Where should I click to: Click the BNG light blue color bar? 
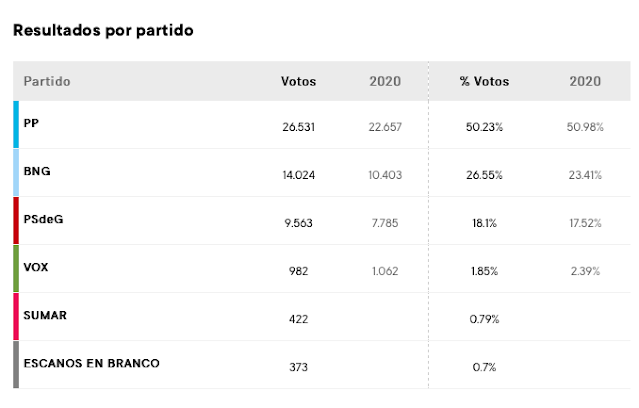coord(16,173)
